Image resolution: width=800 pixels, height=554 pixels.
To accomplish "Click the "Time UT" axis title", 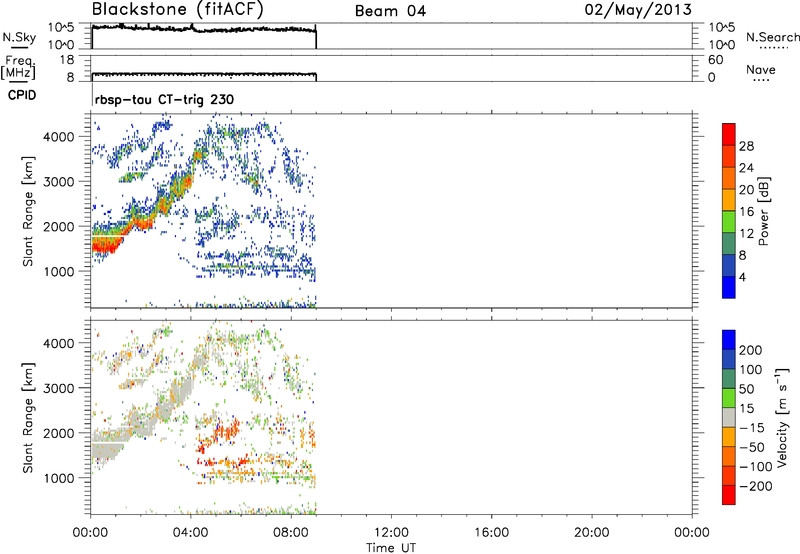I will (x=391, y=548).
